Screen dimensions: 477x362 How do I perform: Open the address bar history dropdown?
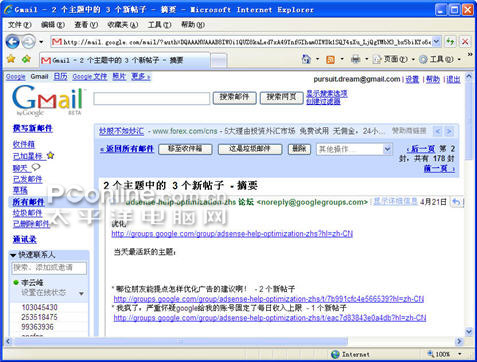tap(437, 42)
